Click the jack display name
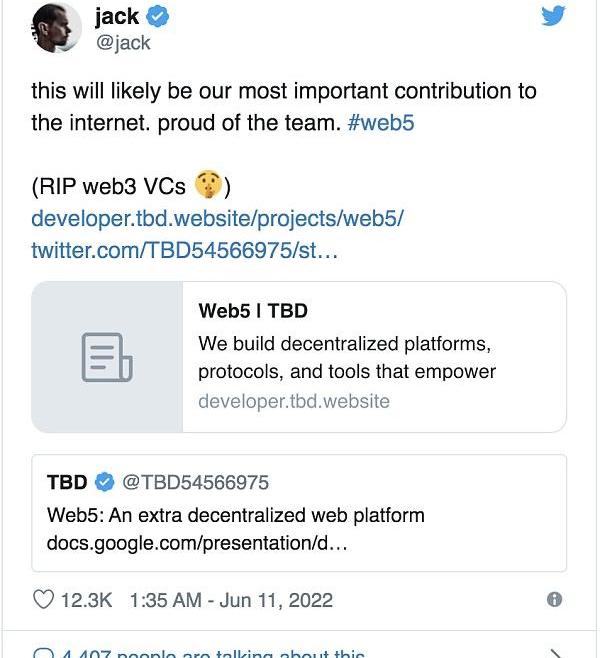Screen dimensions: 600x658 [x=118, y=17]
